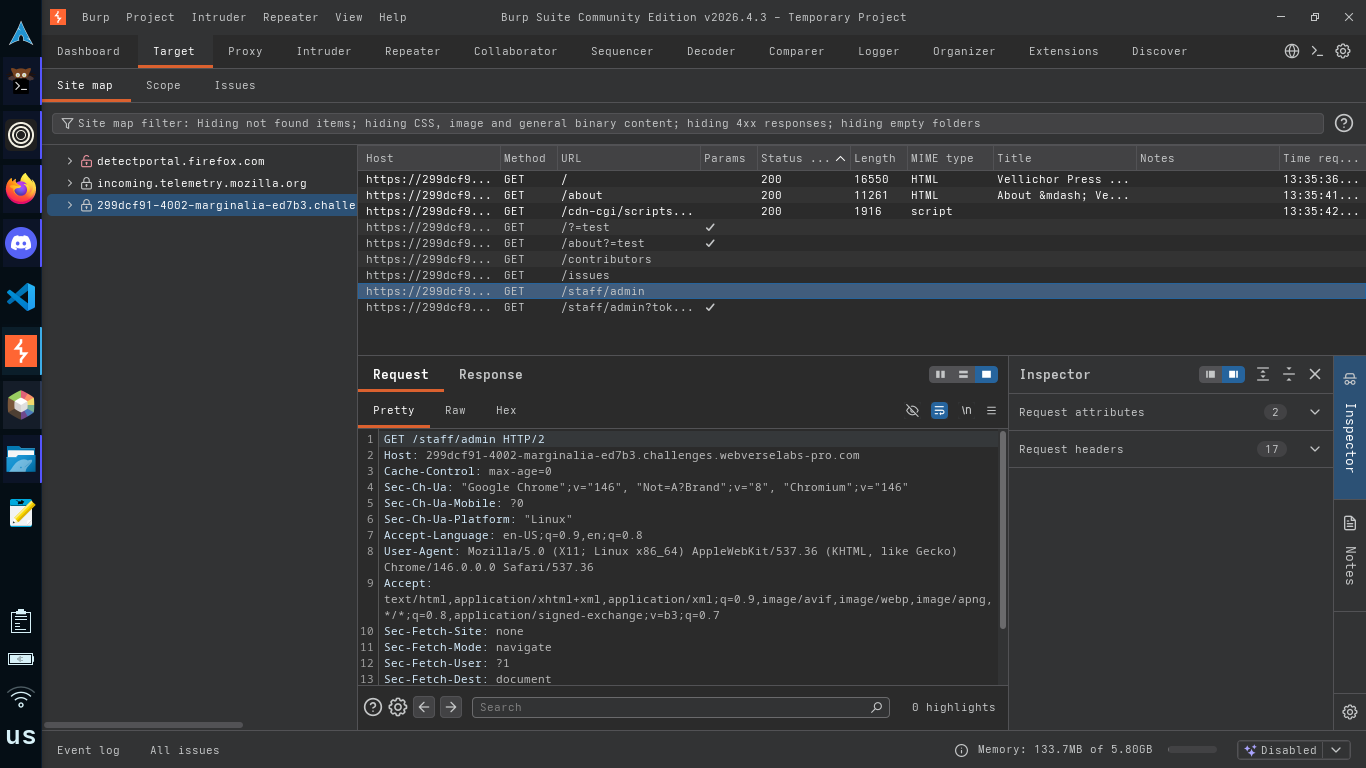Viewport: 1366px width, 768px height.
Task: Click the magnifier icon in search field
Action: point(877,707)
